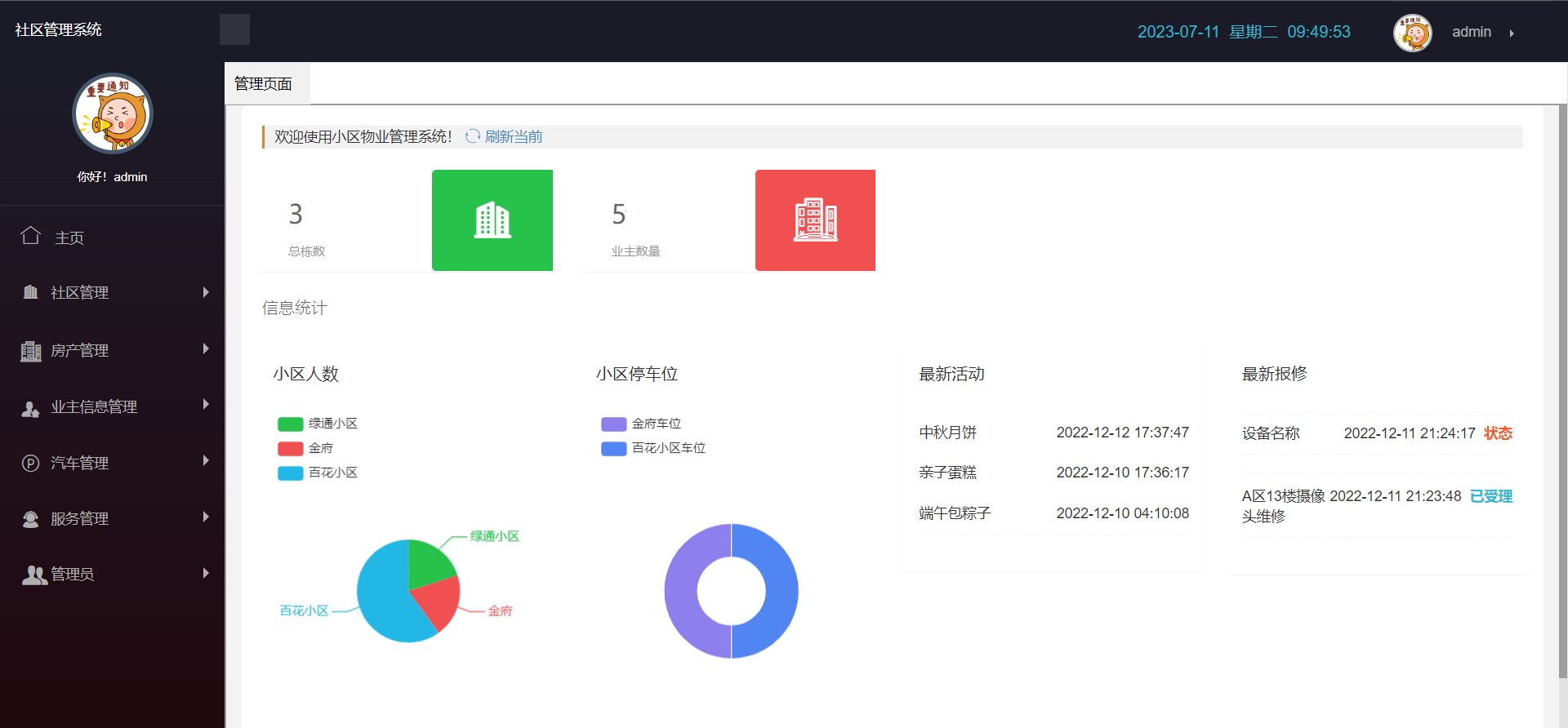Expand the 汽车管理 submenu arrow
This screenshot has width=1568, height=728.
coord(206,461)
